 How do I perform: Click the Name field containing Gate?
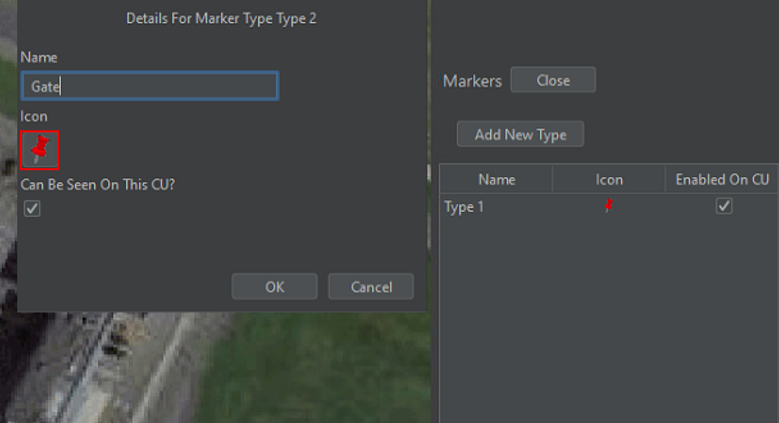coord(150,86)
